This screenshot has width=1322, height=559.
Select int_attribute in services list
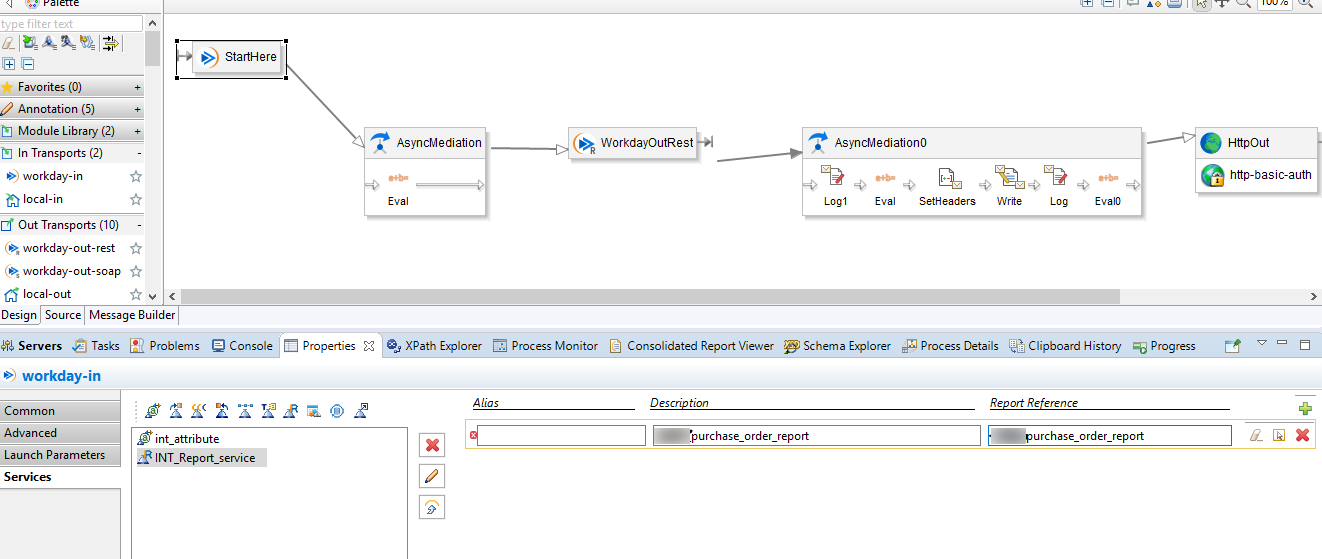178,439
